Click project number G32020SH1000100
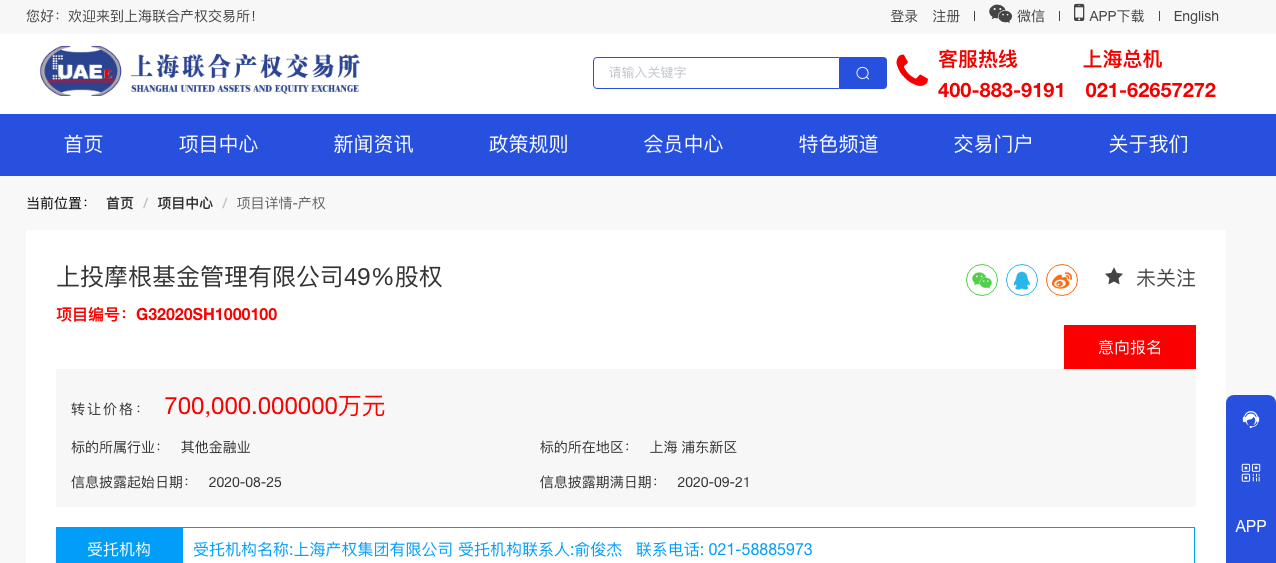Image resolution: width=1276 pixels, height=563 pixels. (206, 315)
